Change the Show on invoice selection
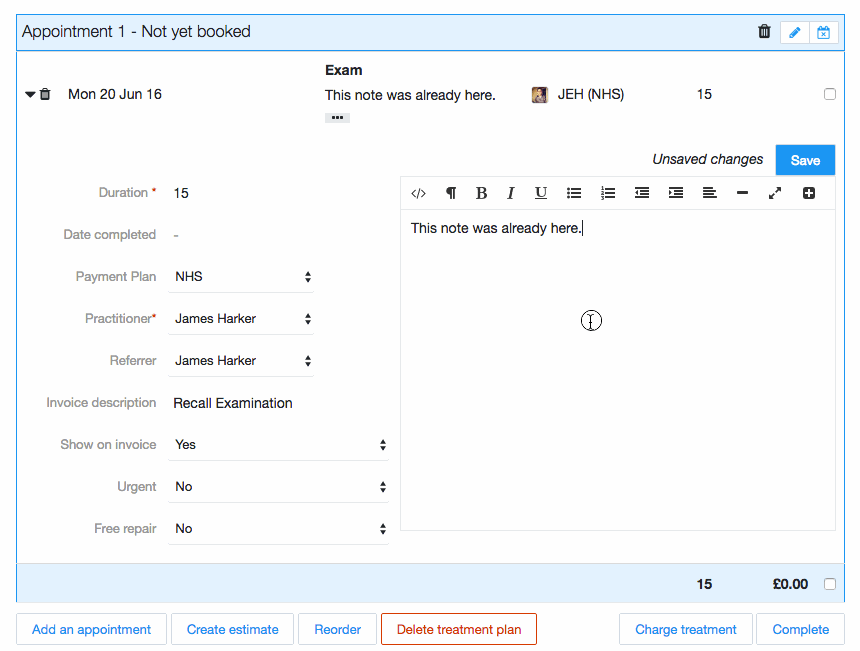Image resolution: width=860 pixels, height=651 pixels. pos(279,445)
